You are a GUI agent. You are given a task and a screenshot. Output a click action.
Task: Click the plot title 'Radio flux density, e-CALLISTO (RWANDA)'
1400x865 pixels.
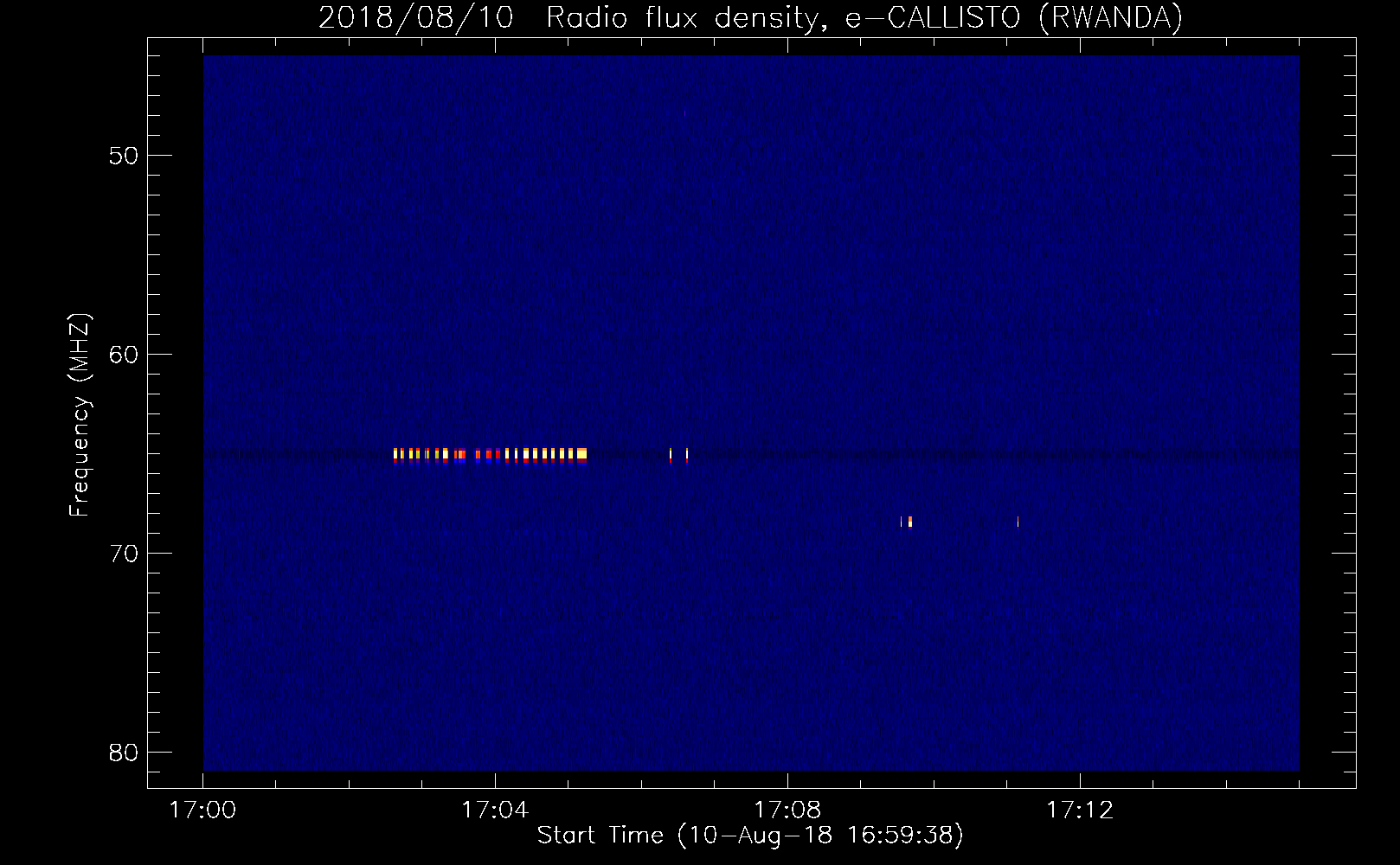864,17
